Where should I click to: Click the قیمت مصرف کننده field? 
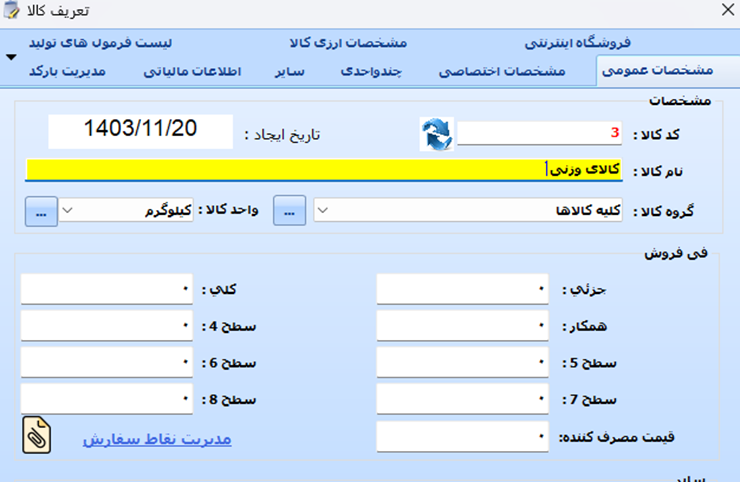(x=462, y=436)
